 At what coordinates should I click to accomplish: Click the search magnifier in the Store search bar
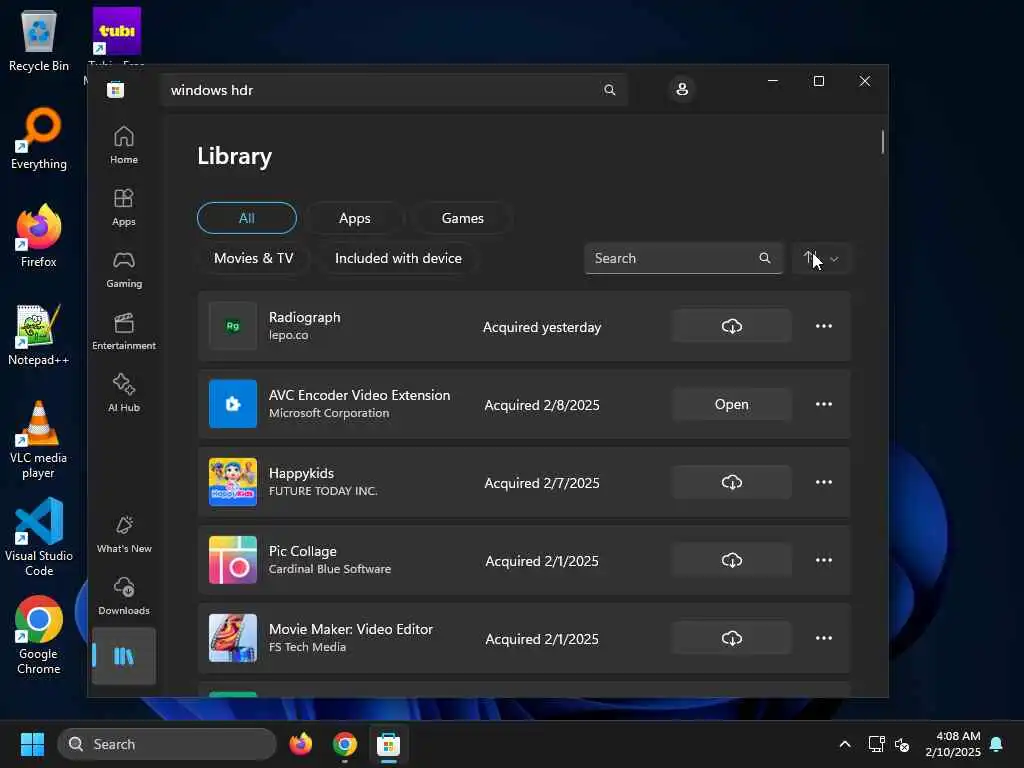(609, 90)
